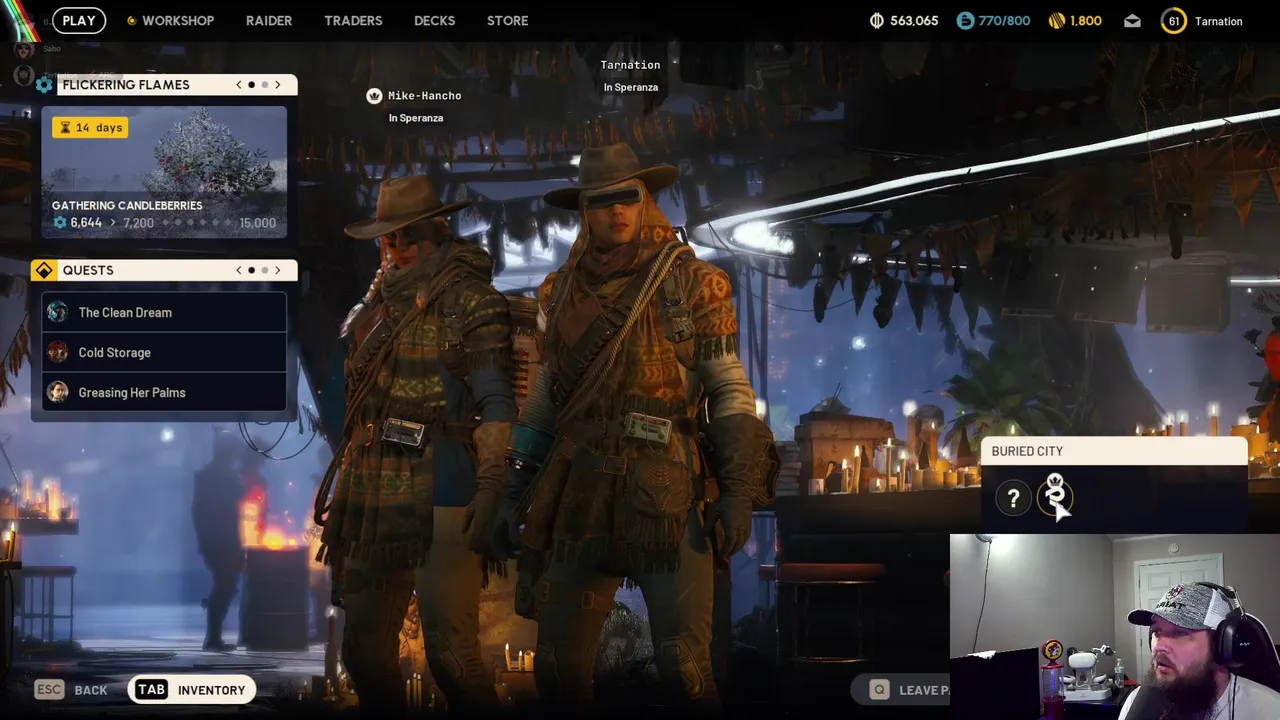The image size is (1280, 720).
Task: Open the RAIDER tab
Action: (269, 20)
